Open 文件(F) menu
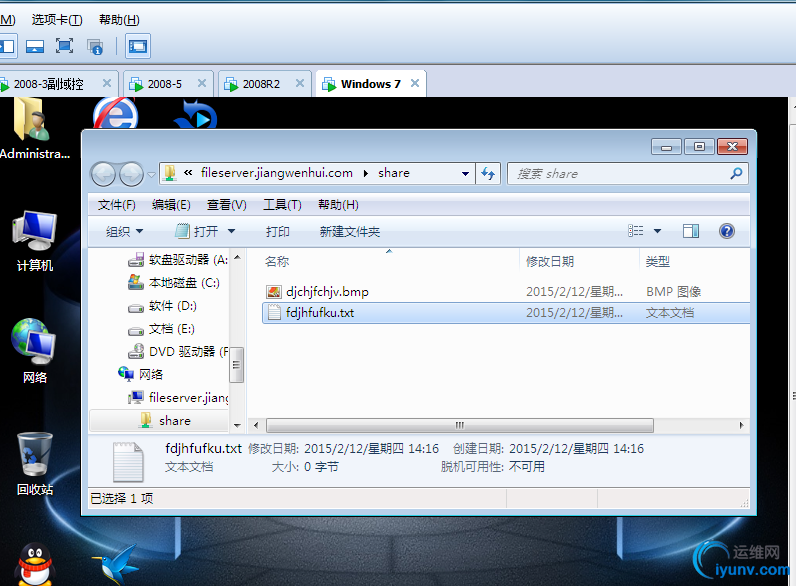This screenshot has height=586, width=796. click(117, 205)
